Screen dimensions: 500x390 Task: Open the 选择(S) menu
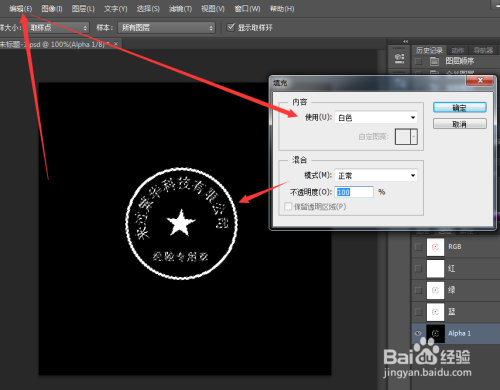click(148, 9)
